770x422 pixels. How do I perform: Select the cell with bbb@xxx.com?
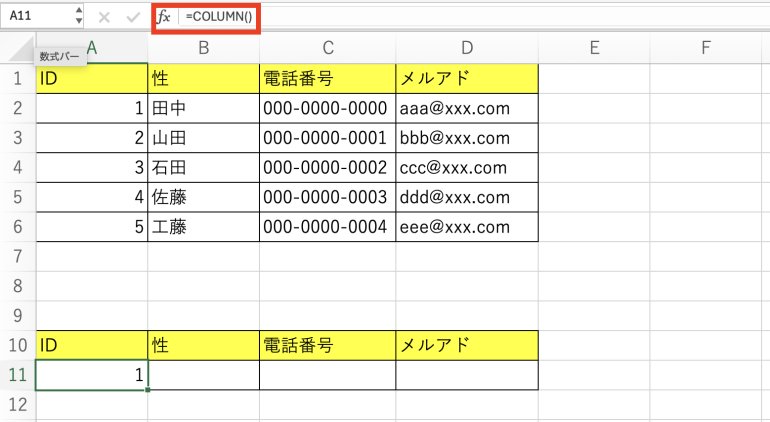coord(467,138)
